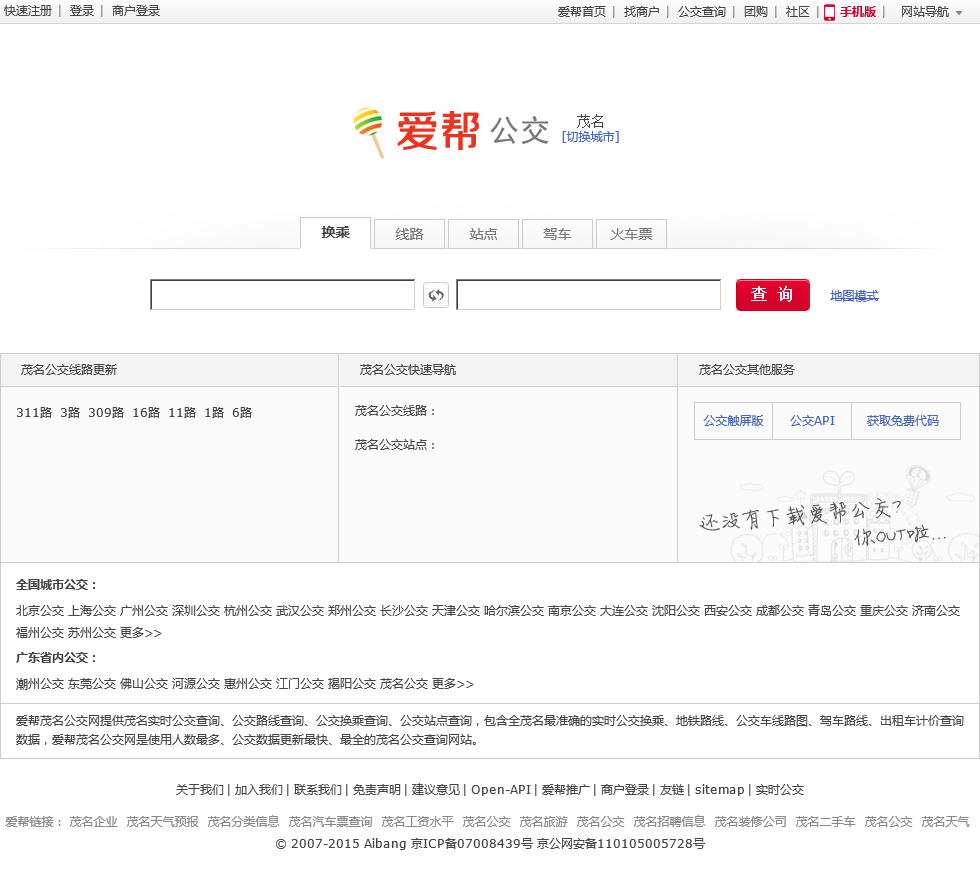Open 潮州公交 province link
980x891 pixels.
pos(40,684)
